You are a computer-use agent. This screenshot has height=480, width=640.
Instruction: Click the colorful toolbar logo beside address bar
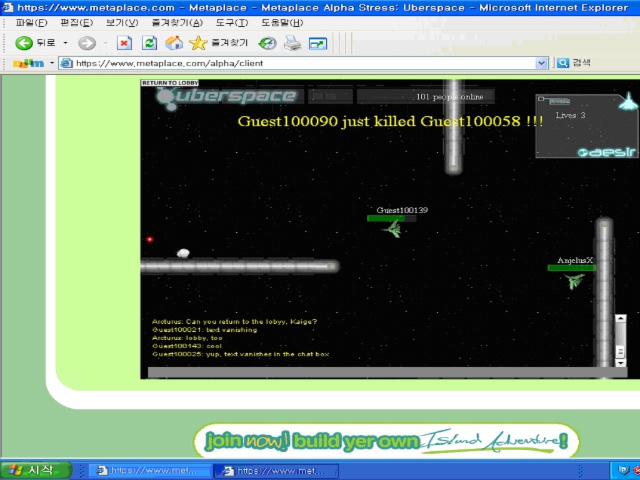[29, 63]
